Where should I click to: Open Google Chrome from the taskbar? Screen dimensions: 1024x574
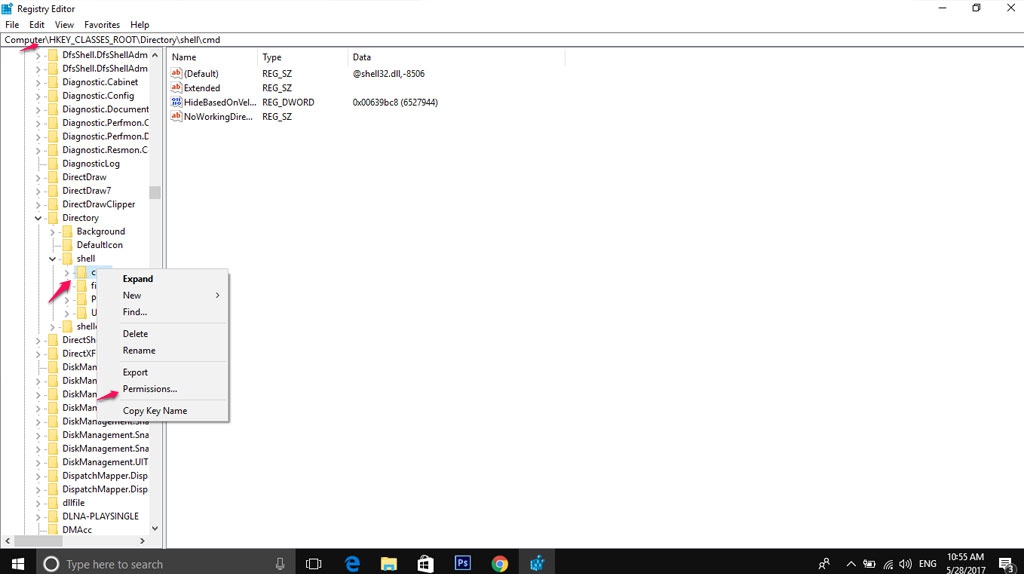click(500, 563)
